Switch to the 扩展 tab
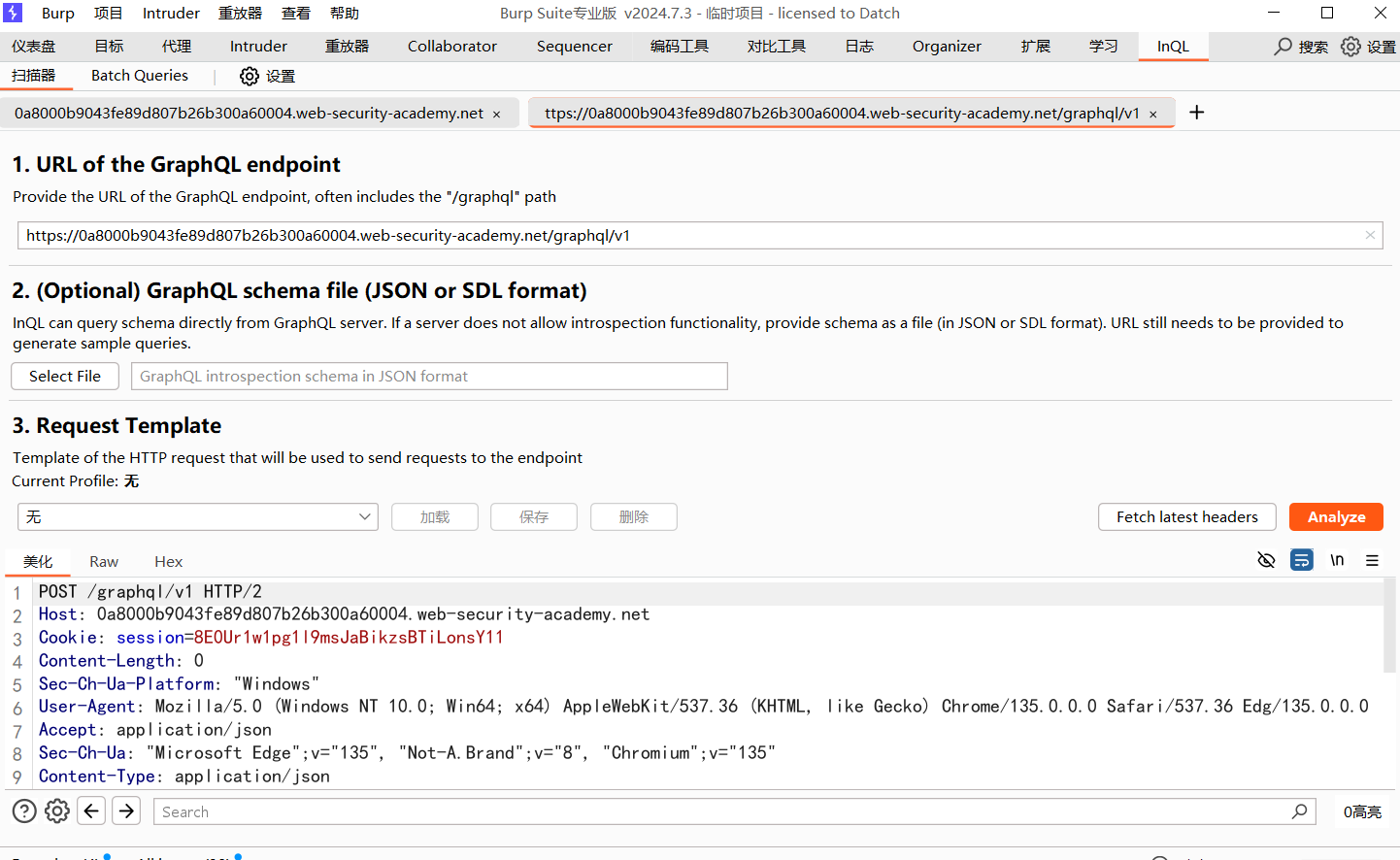This screenshot has width=1400, height=860. click(x=1036, y=47)
